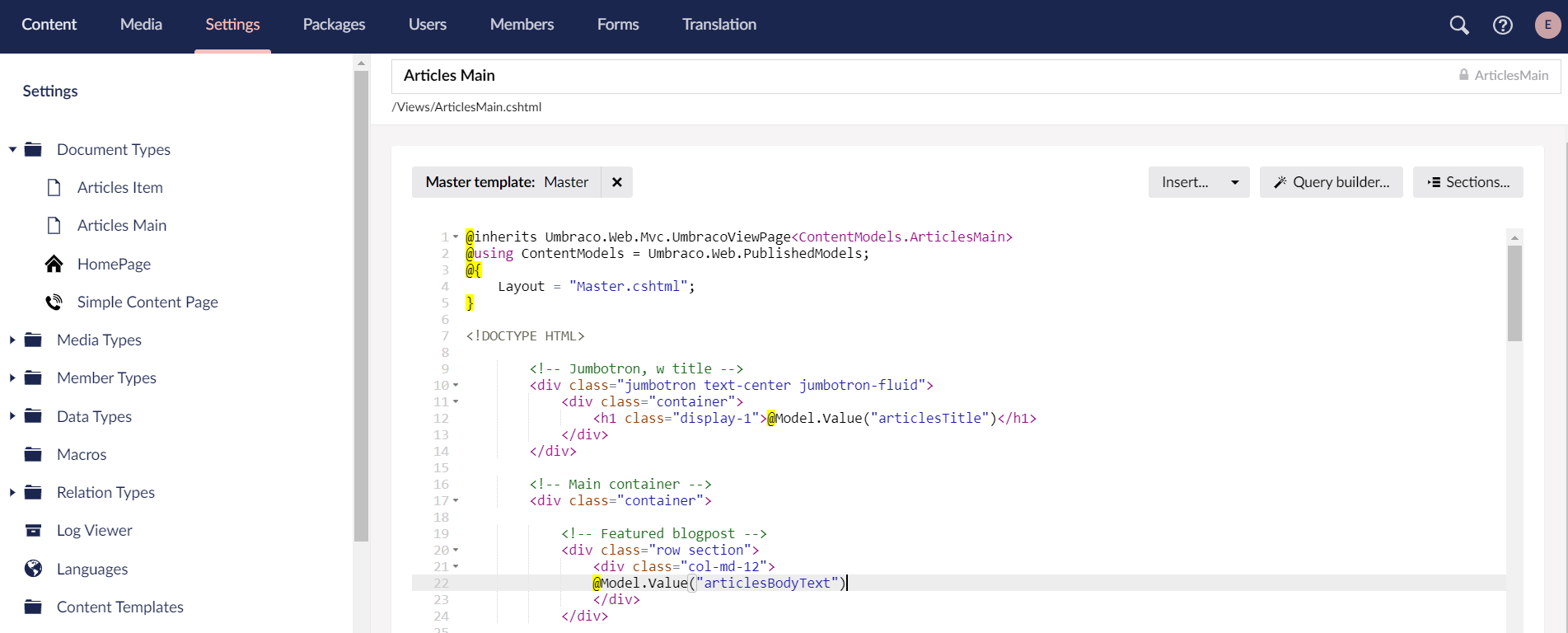1568x633 pixels.
Task: Open Content Templates in the tree
Action: (x=120, y=607)
